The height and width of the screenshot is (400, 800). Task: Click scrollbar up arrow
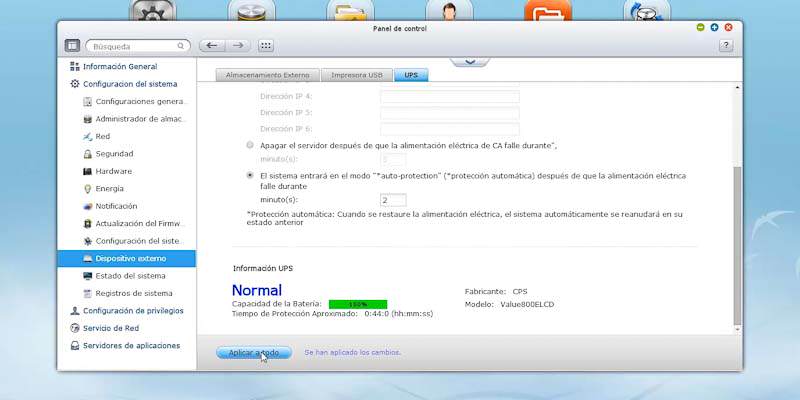tap(737, 88)
